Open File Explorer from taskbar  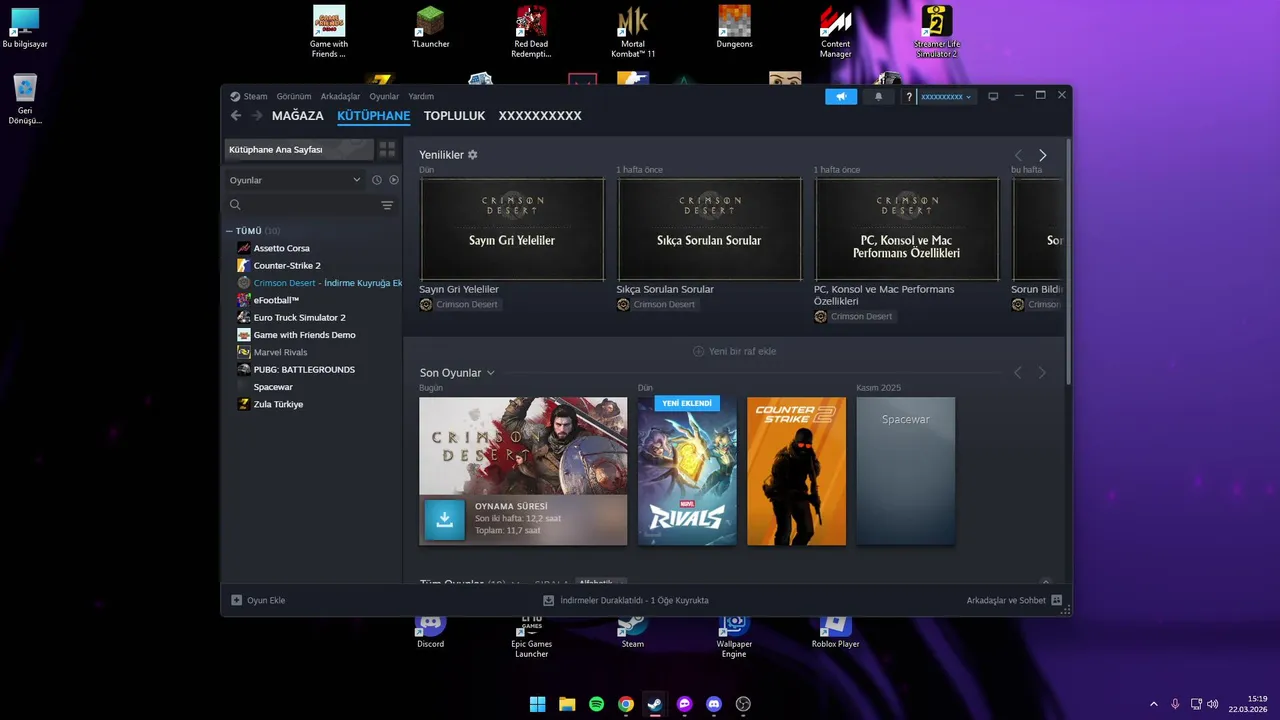point(567,704)
